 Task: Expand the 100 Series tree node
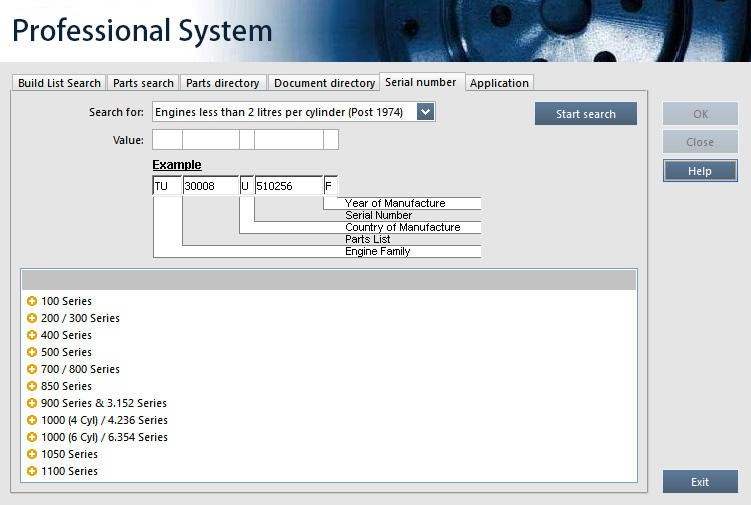(32, 301)
